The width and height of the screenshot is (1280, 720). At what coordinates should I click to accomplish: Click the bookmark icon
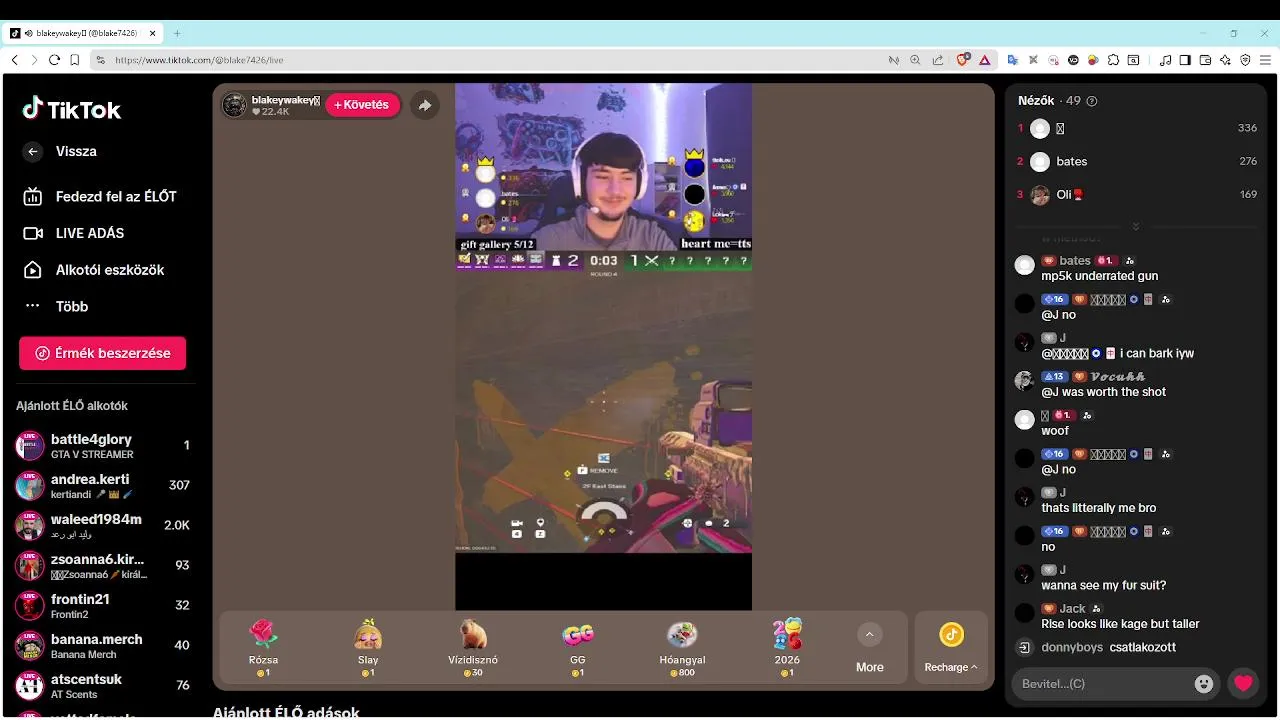pos(74,60)
